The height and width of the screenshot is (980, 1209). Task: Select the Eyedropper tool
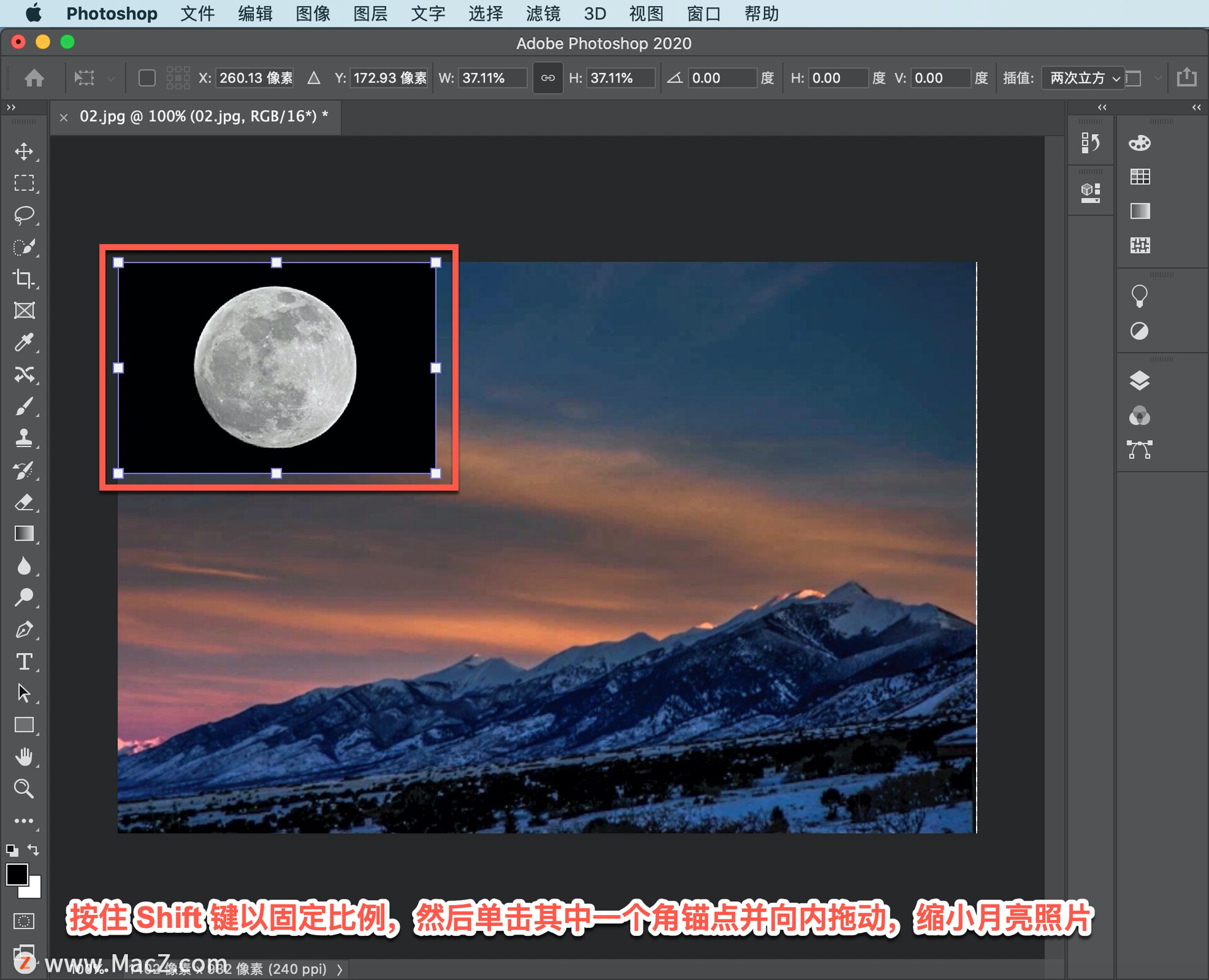click(24, 343)
